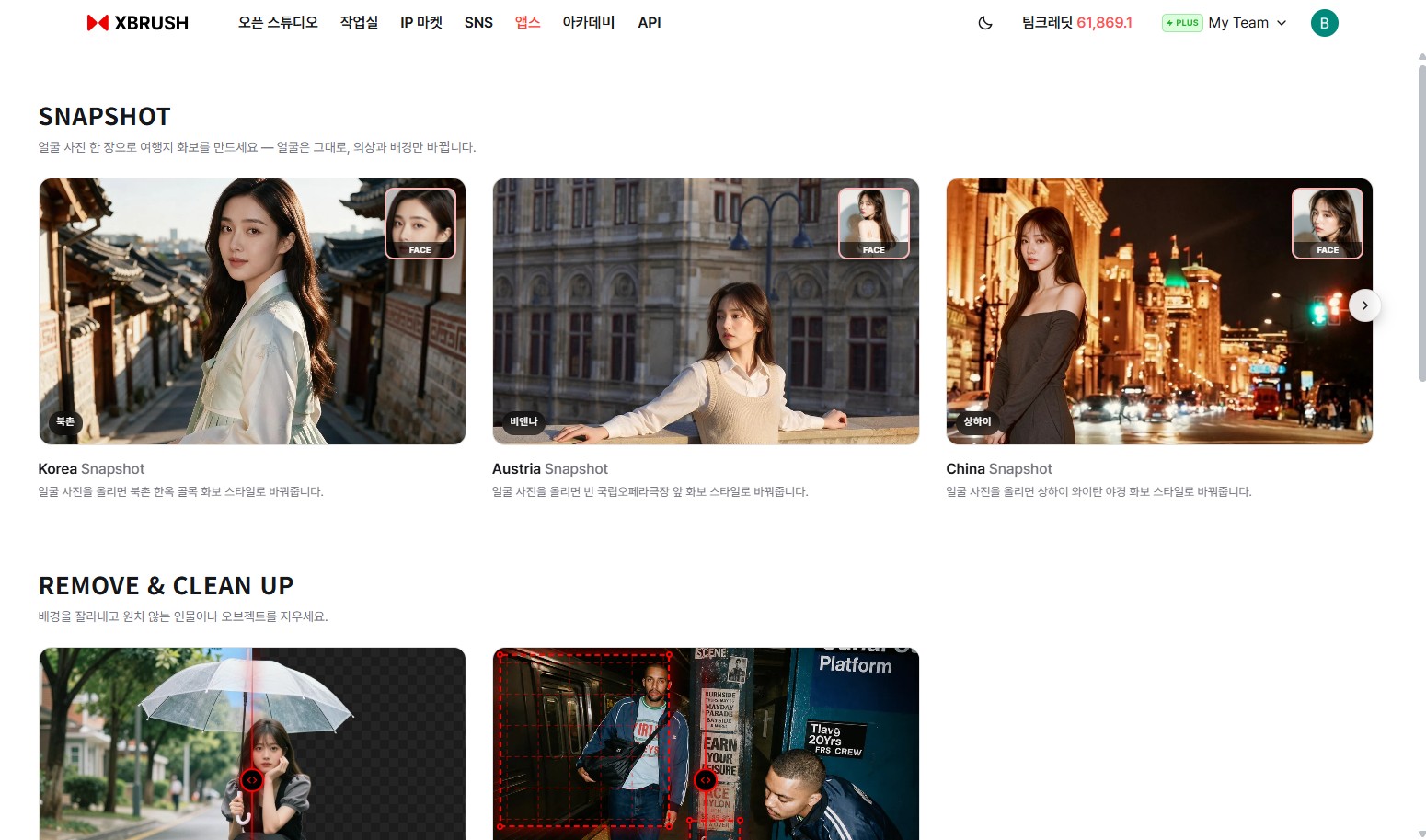Toggle dark mode moon icon
Image resolution: width=1426 pixels, height=840 pixels.
click(985, 23)
